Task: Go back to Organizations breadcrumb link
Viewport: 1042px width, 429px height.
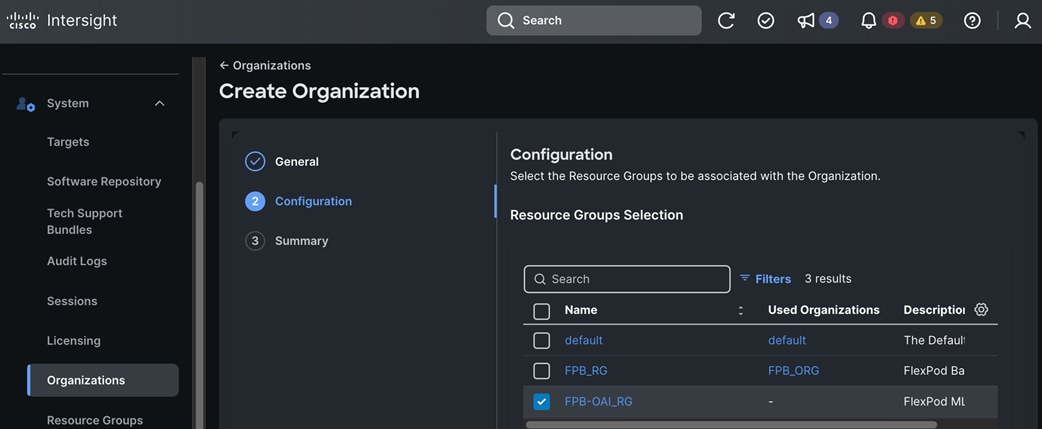Action: point(265,66)
